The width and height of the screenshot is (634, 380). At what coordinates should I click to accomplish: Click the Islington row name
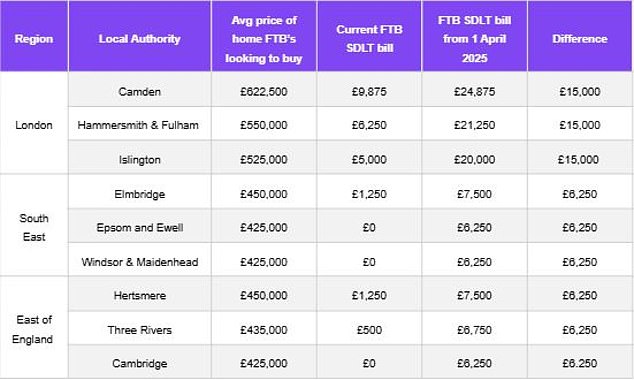coord(139,158)
